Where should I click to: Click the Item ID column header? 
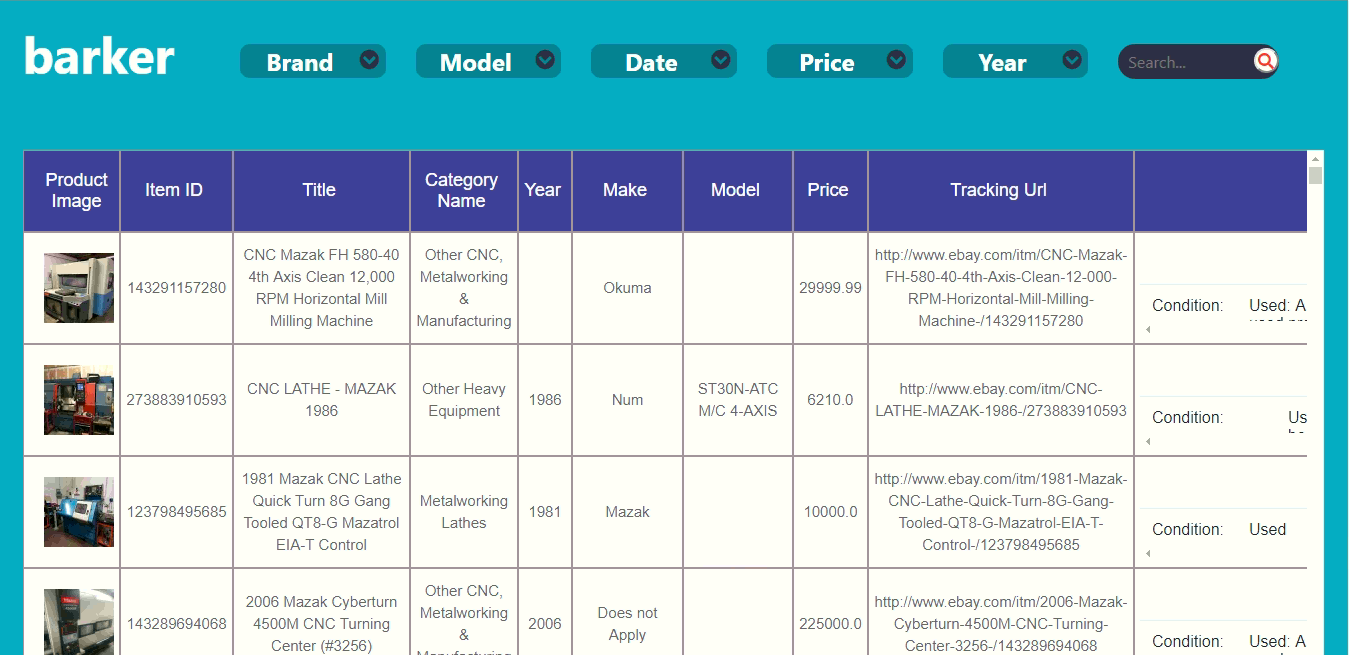tap(174, 190)
